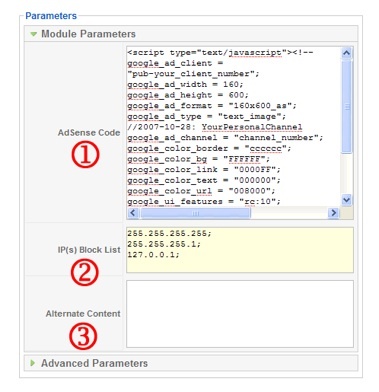Click inside the Alternate Content text area

240,314
